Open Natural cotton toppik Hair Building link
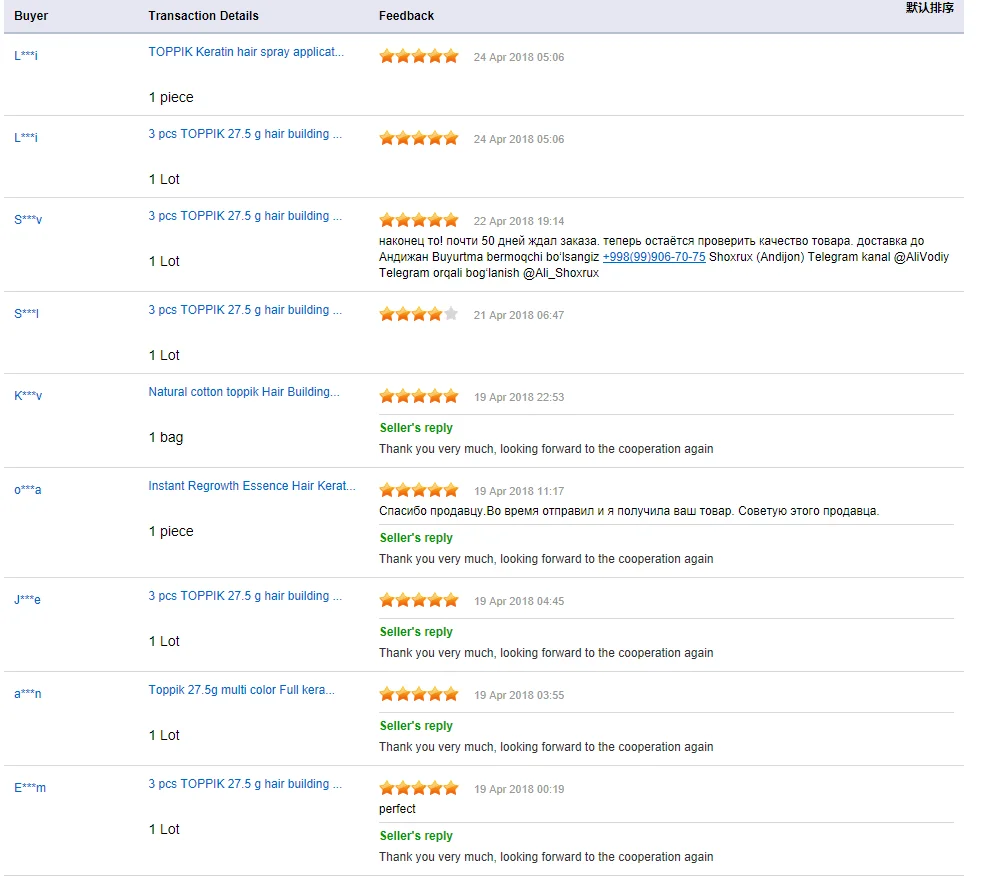The image size is (992, 876). 244,392
